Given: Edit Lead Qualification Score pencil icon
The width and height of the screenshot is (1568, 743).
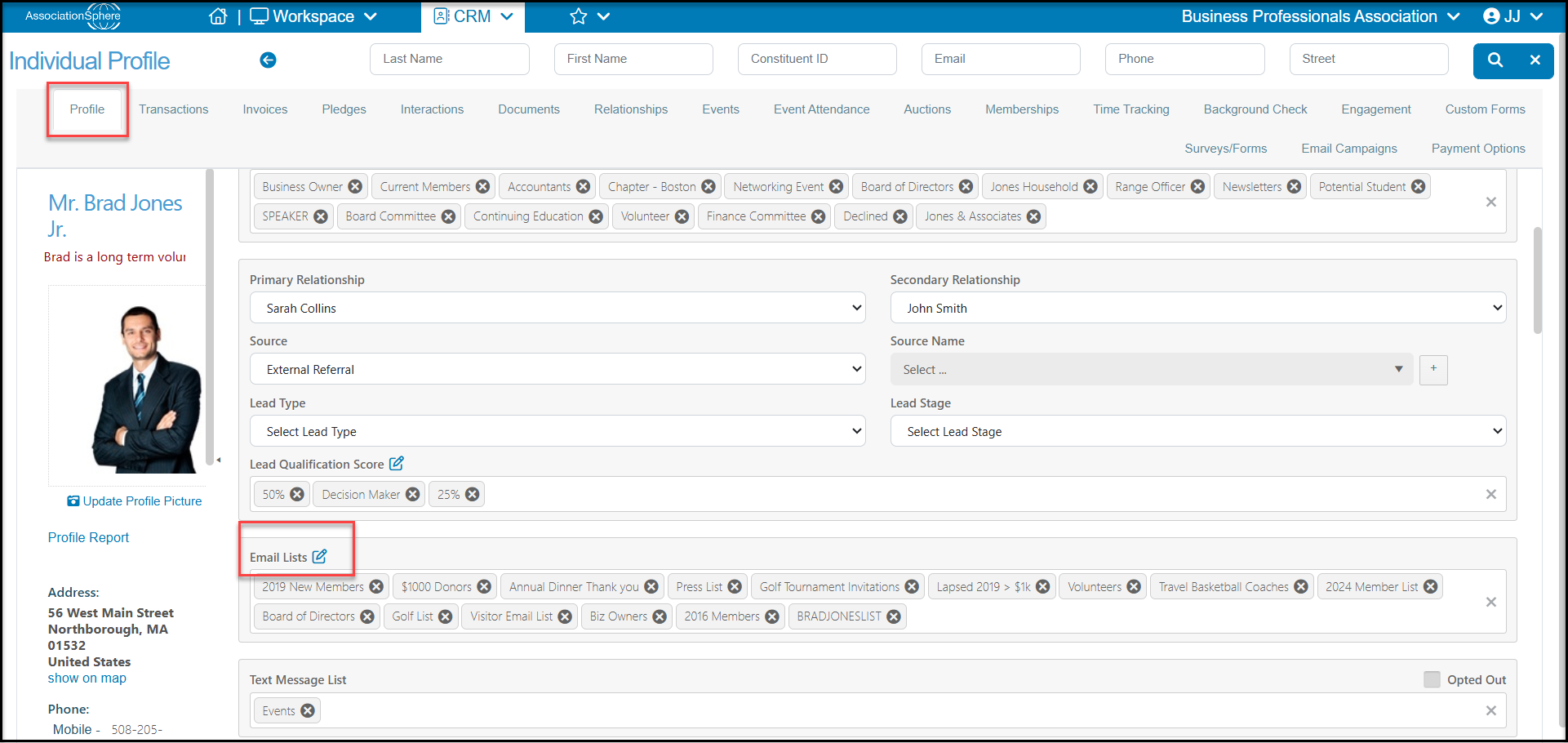Looking at the screenshot, I should (396, 464).
